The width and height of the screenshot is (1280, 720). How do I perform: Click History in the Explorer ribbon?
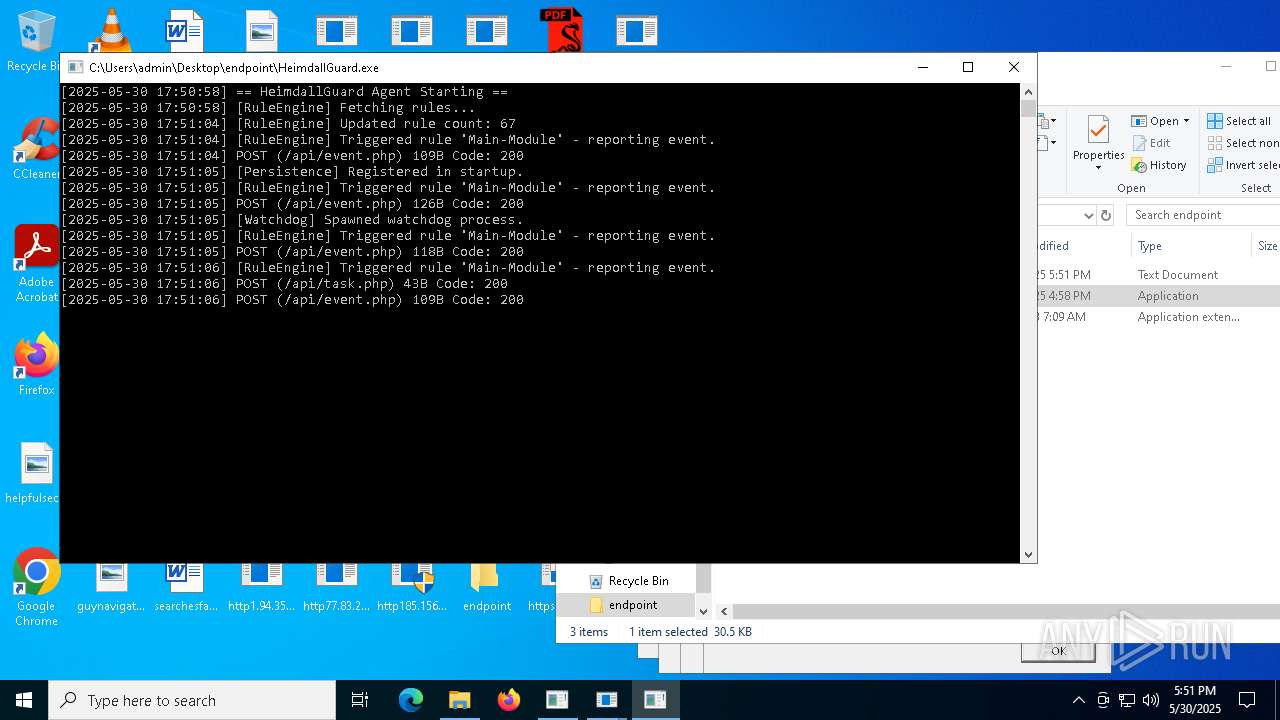[x=1159, y=165]
